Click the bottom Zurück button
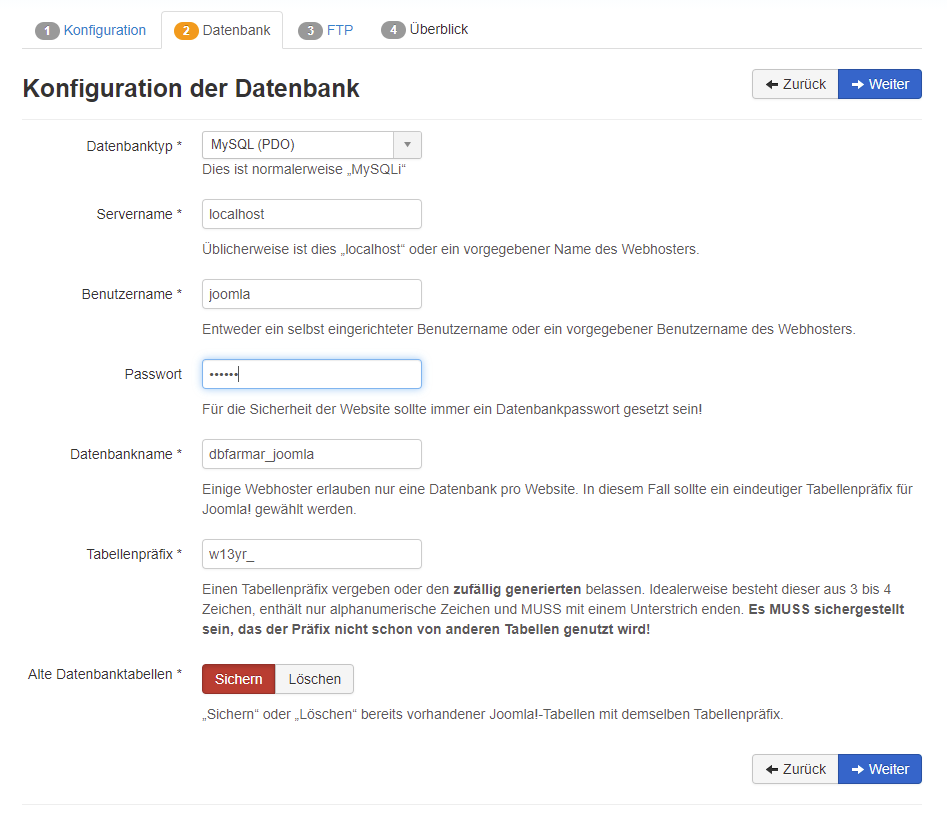 click(795, 769)
